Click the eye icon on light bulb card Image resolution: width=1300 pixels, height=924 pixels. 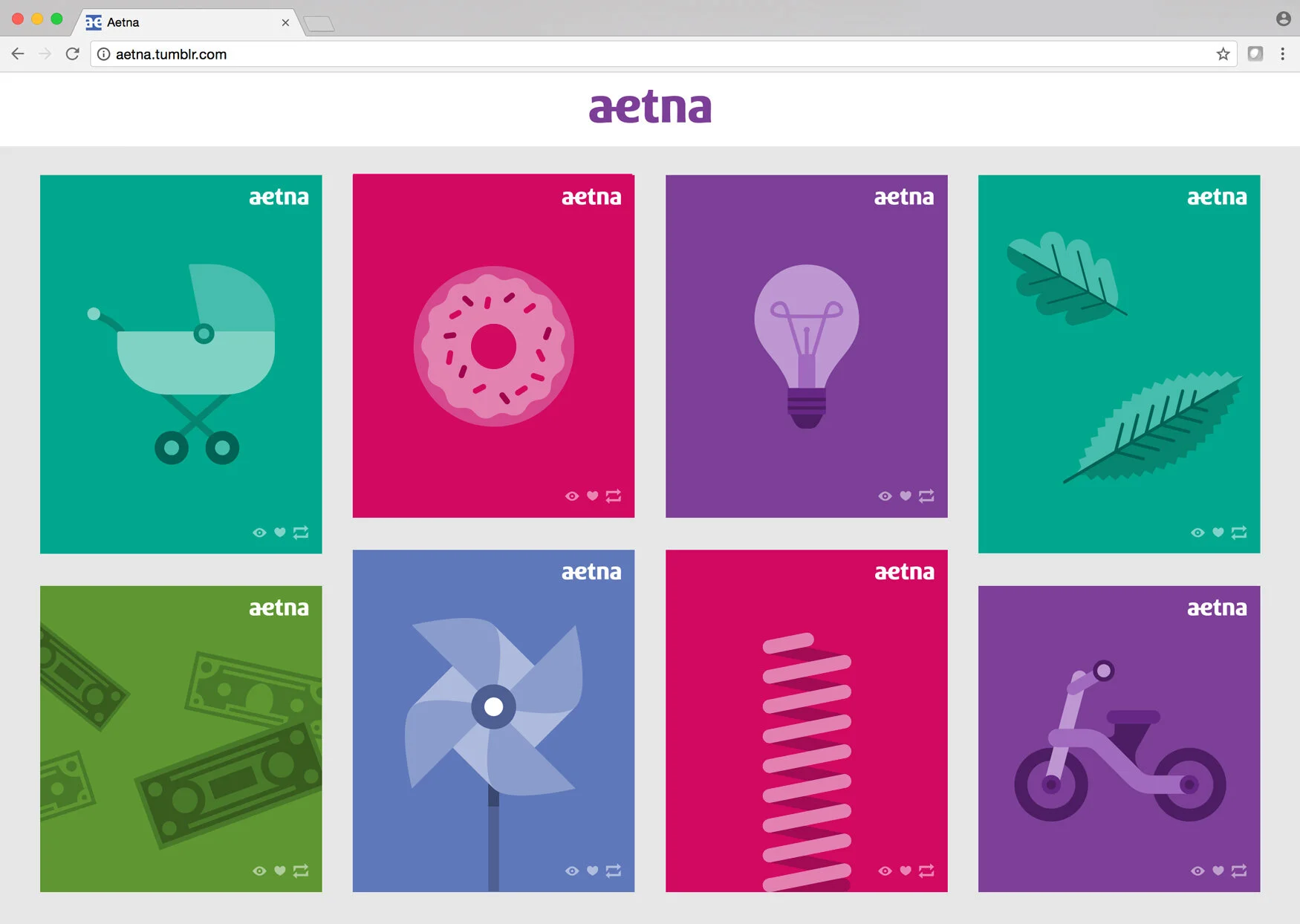[885, 496]
